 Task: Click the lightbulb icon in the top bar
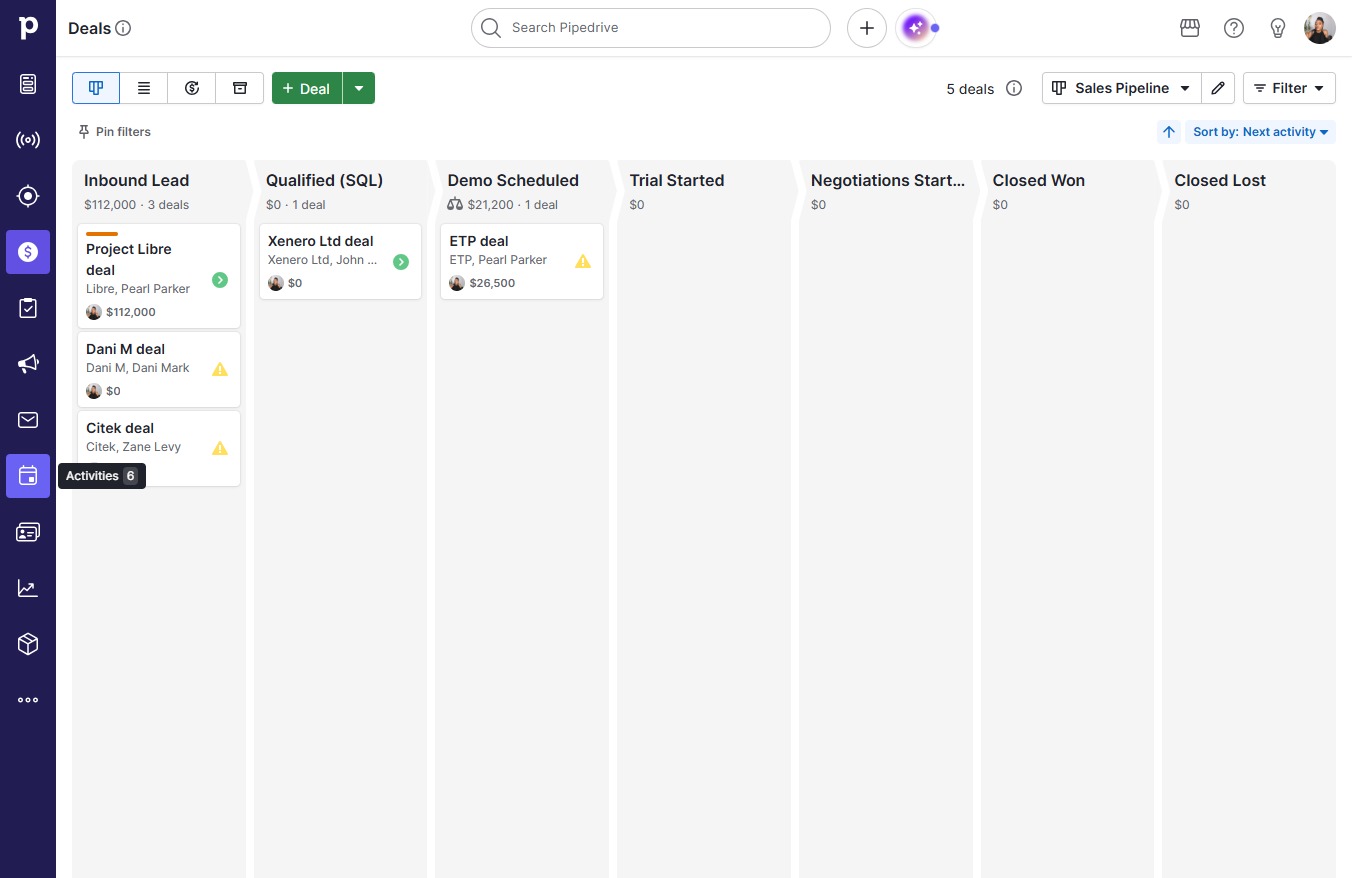click(x=1278, y=28)
